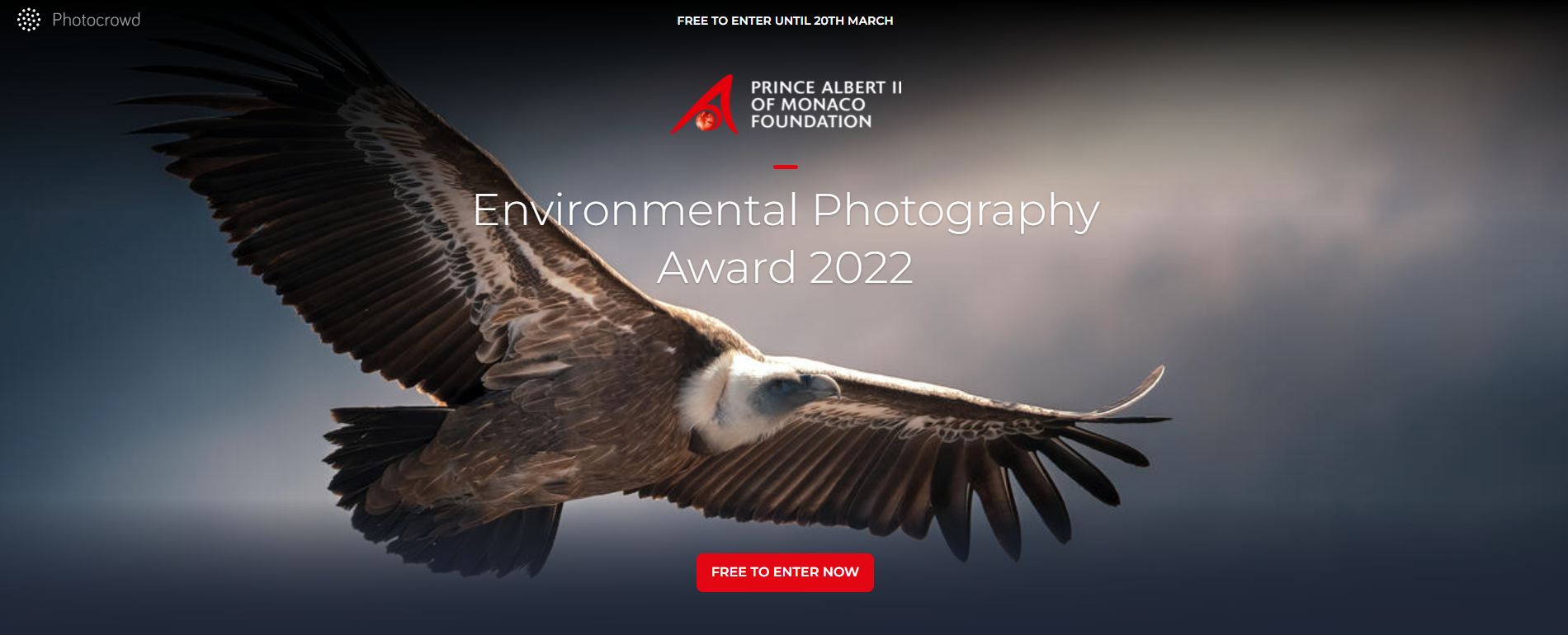The image size is (1568, 635).
Task: Click the FREE TO ENTER UNTIL 20TH MARCH banner
Action: (785, 21)
